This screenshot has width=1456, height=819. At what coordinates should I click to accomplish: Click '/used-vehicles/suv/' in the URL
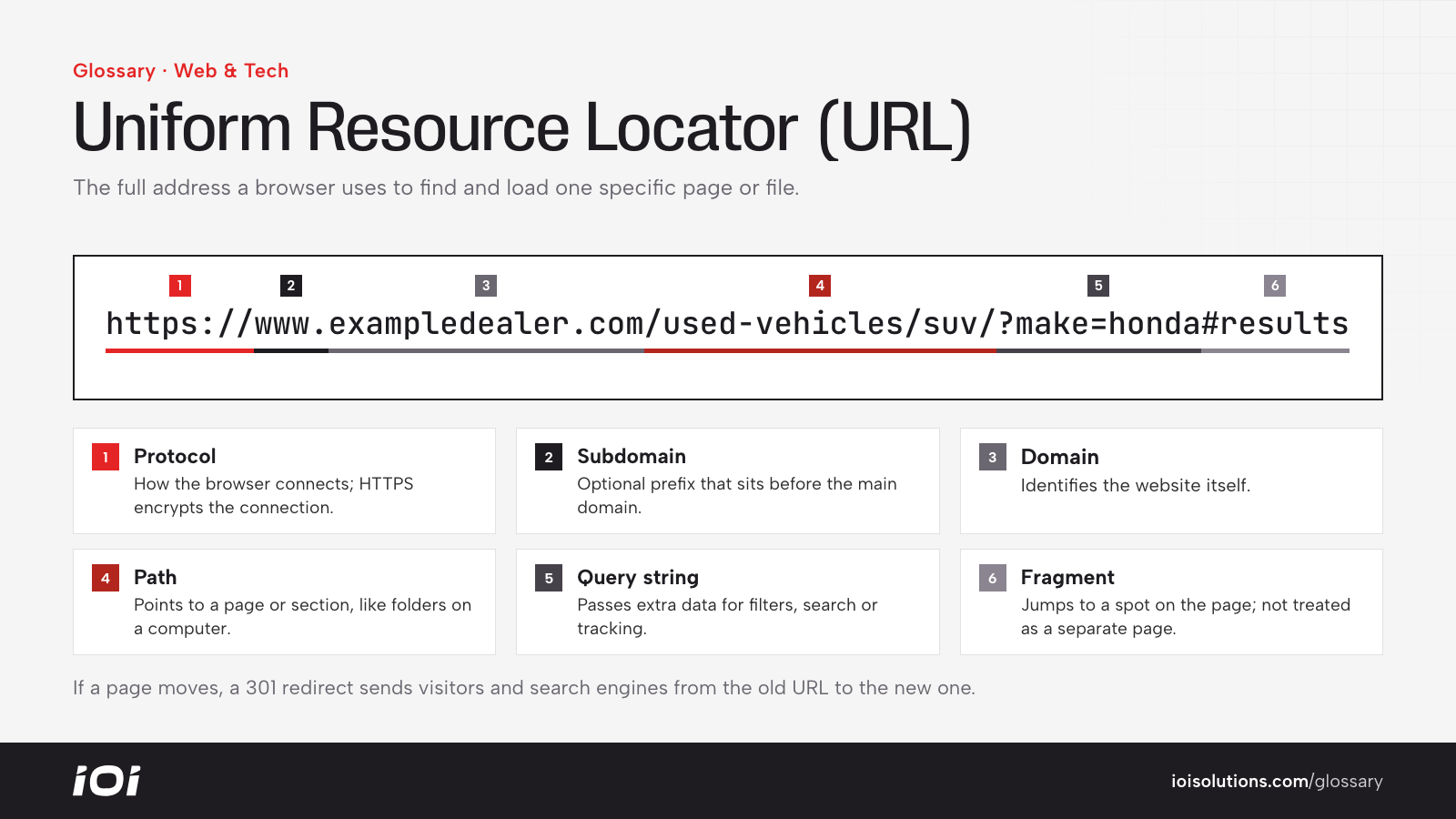820,324
